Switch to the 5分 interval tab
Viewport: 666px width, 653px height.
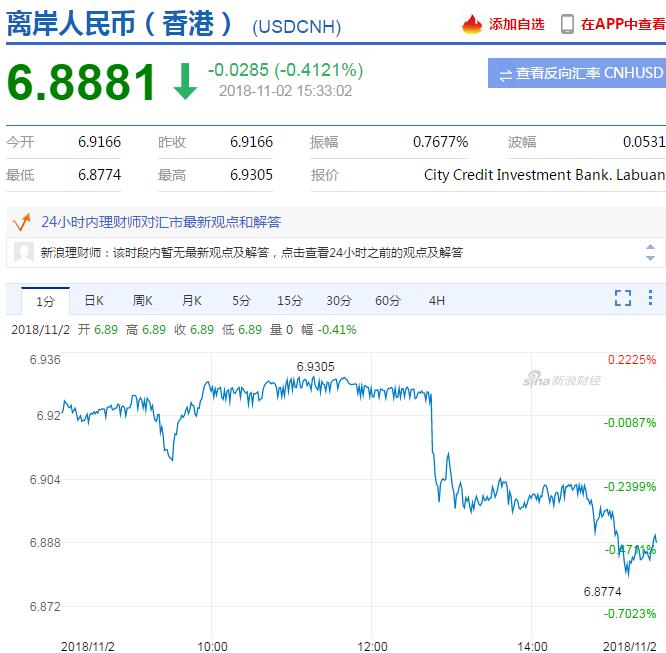point(241,300)
